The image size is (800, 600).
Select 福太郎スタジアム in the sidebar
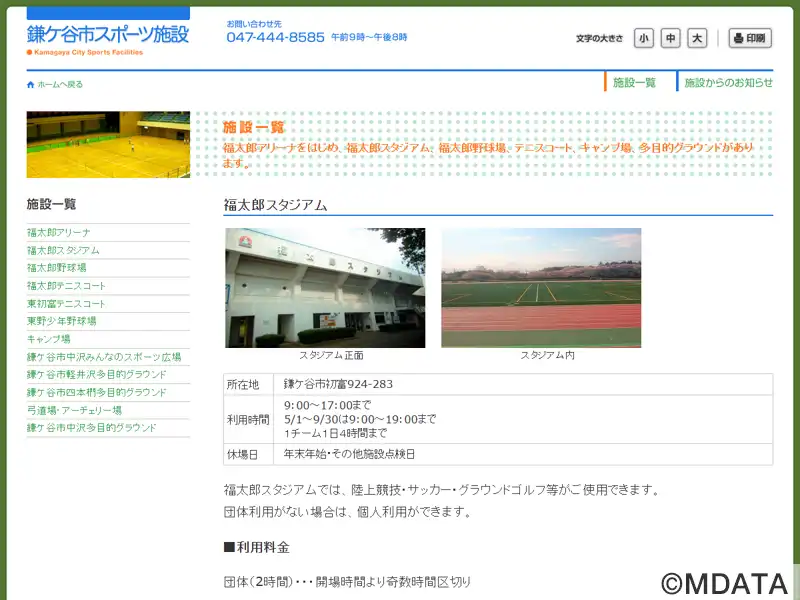point(63,251)
